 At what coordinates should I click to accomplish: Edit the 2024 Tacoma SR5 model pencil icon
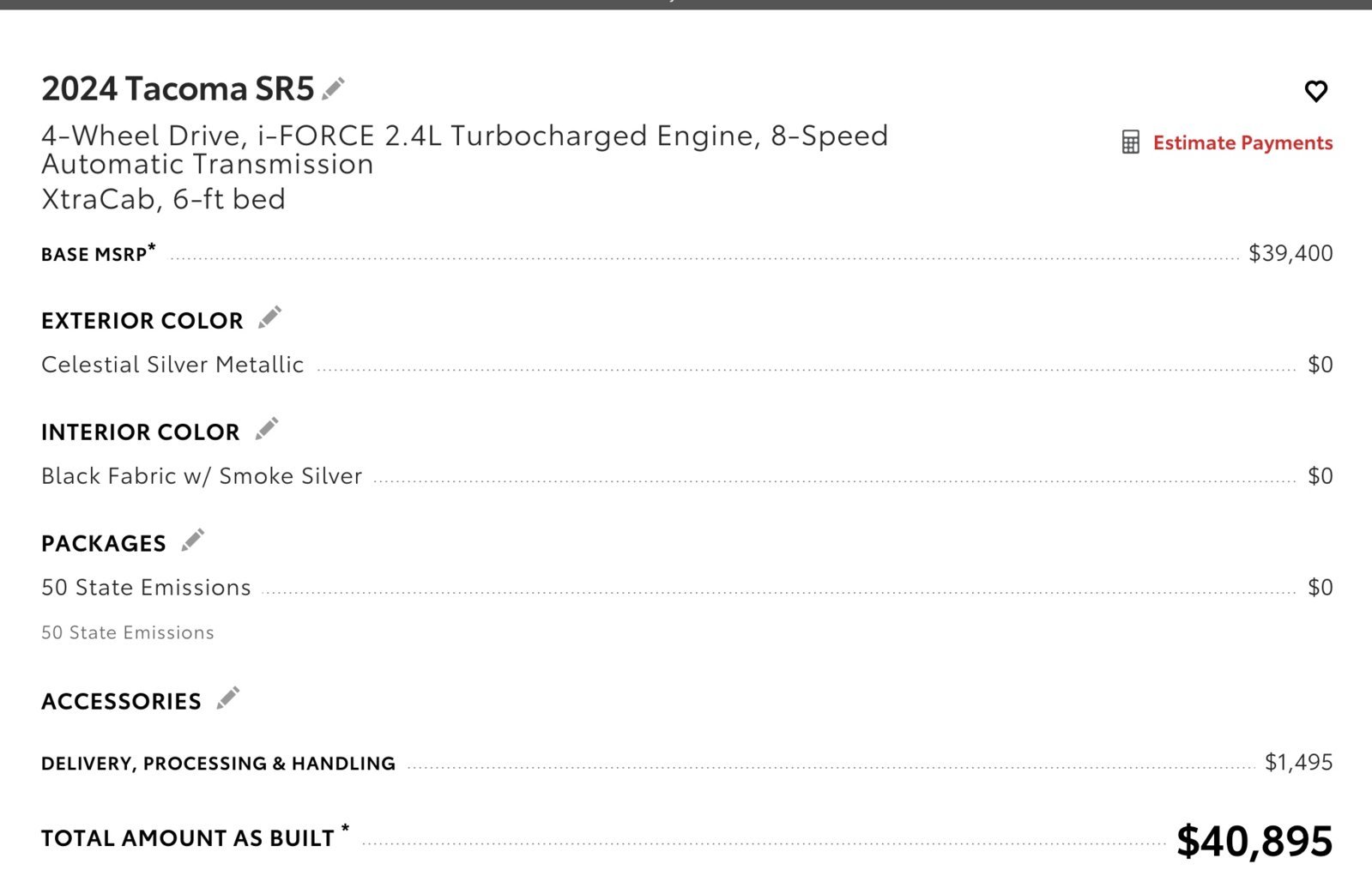coord(333,88)
